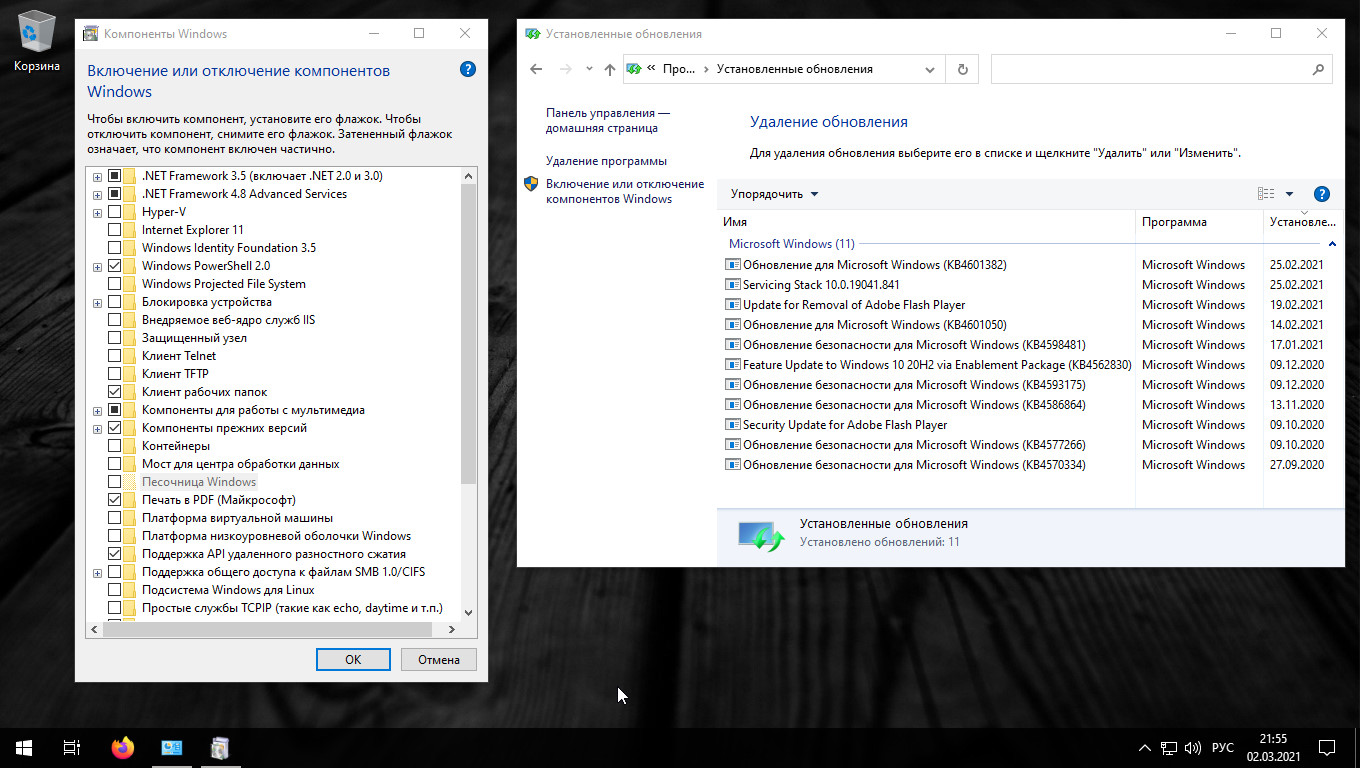
Task: Click the help icon in updates toolbar
Action: click(1321, 194)
